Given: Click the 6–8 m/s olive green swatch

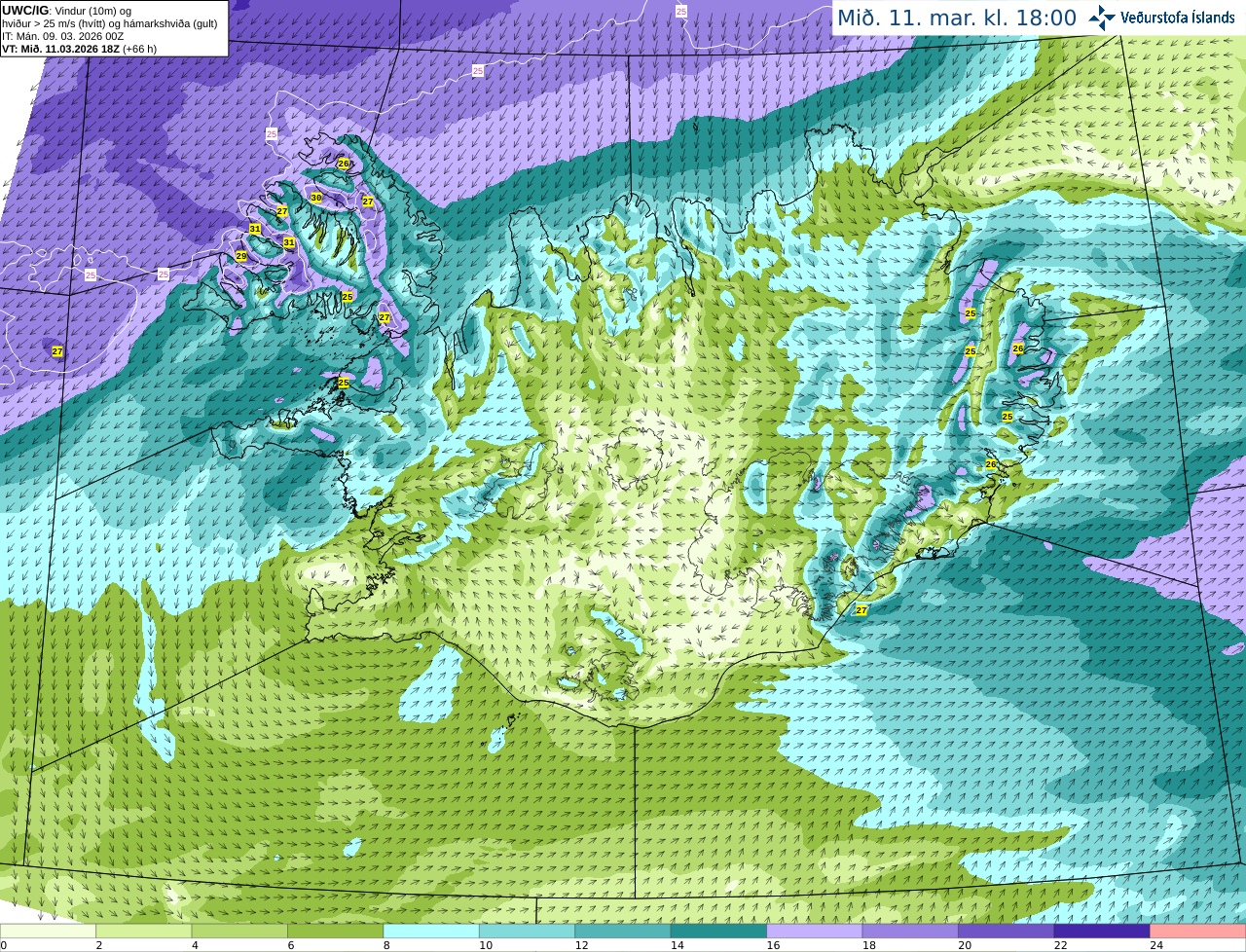Looking at the screenshot, I should (x=335, y=932).
